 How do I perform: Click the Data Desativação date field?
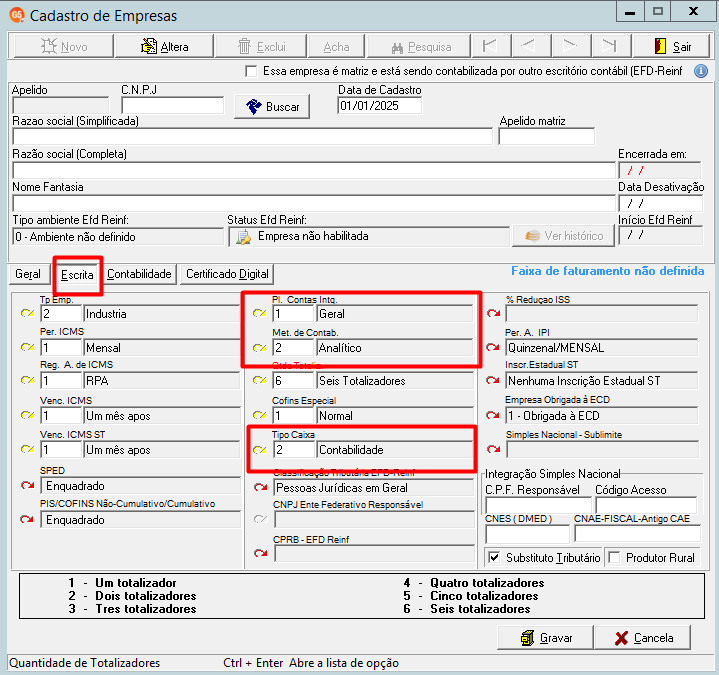click(660, 203)
